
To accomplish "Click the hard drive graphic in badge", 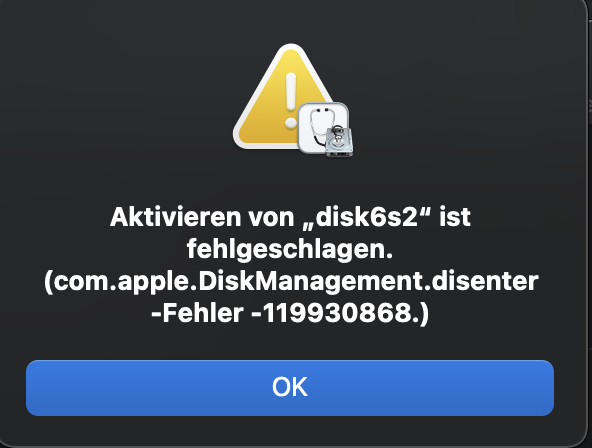I will click(339, 142).
